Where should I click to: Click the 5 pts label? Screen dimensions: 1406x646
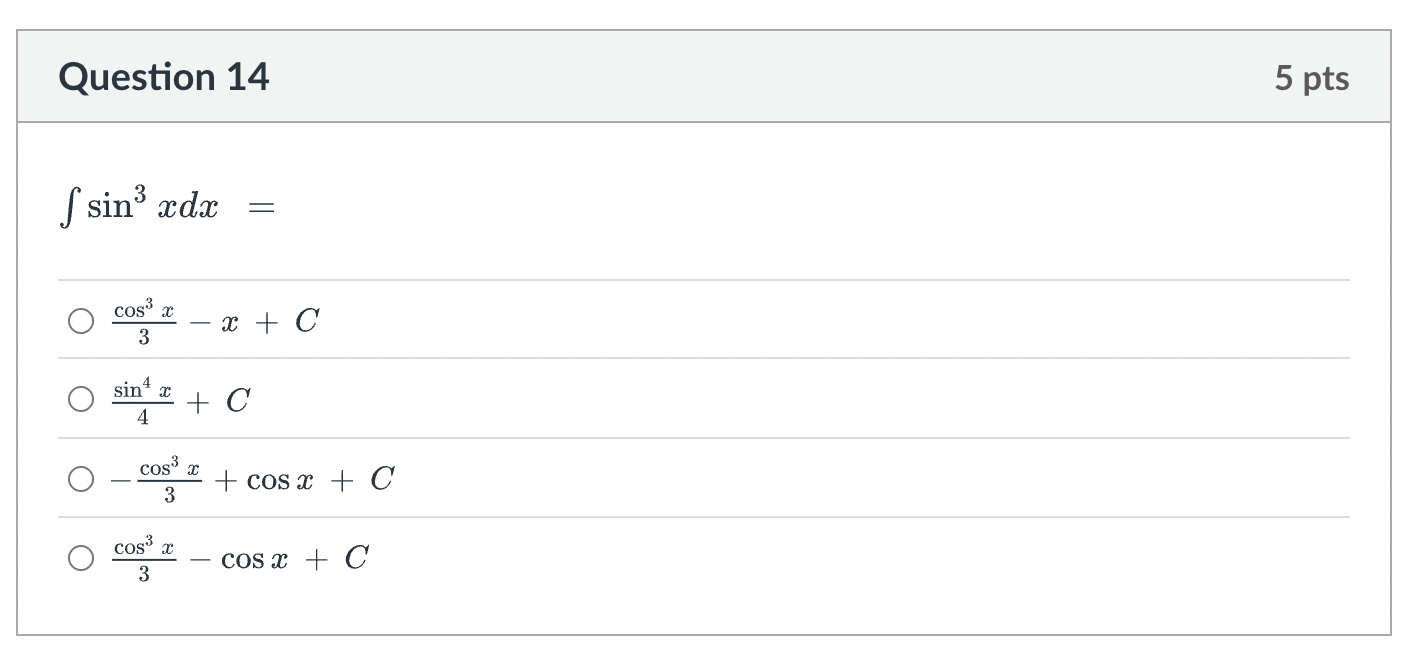(x=1312, y=78)
